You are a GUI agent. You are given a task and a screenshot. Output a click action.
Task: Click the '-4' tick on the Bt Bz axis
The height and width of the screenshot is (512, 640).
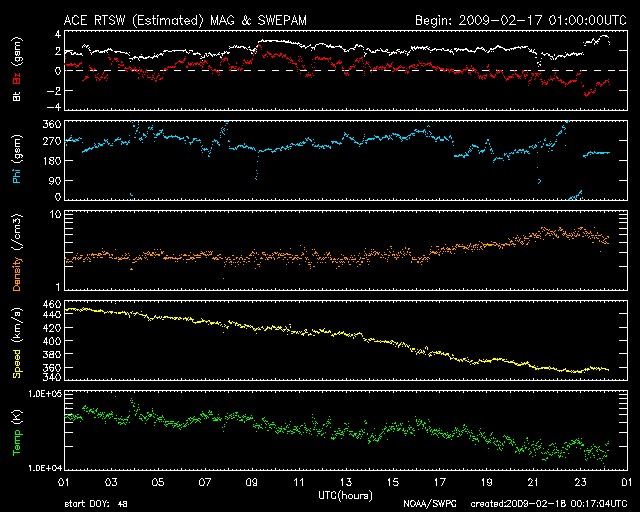click(54, 107)
